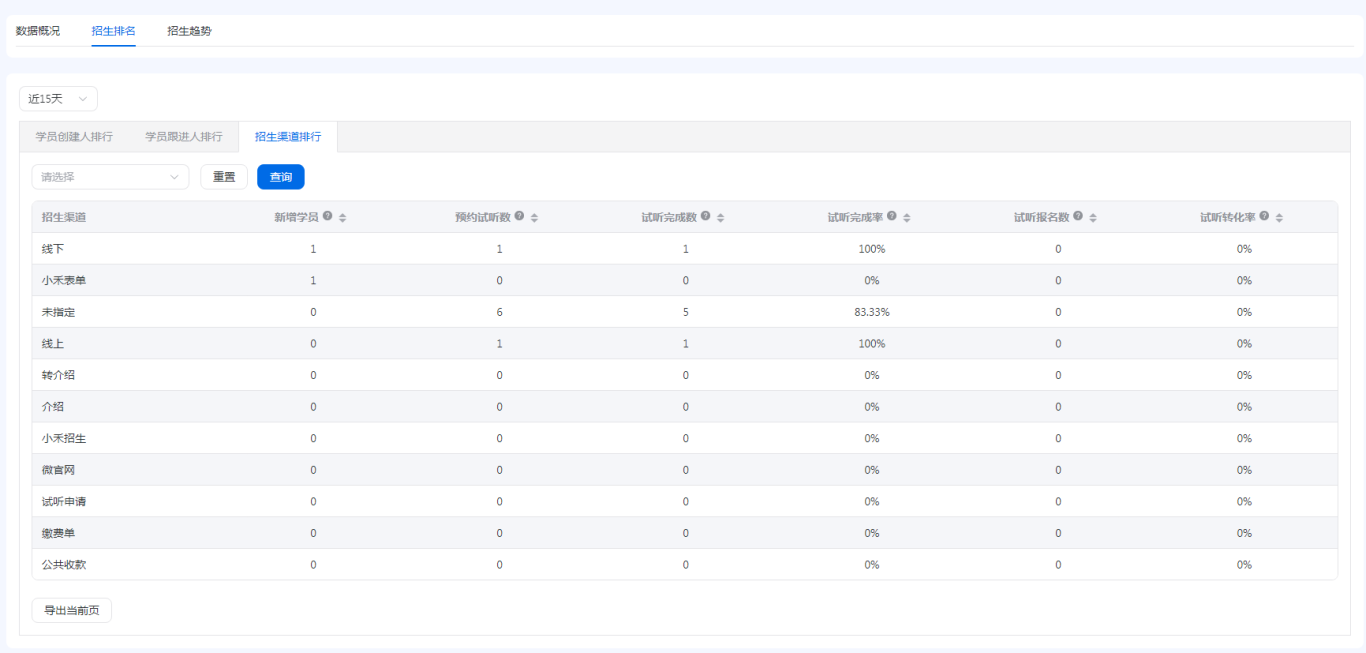Sort table by 新增学员 column
Image resolution: width=1366 pixels, height=653 pixels.
click(343, 218)
